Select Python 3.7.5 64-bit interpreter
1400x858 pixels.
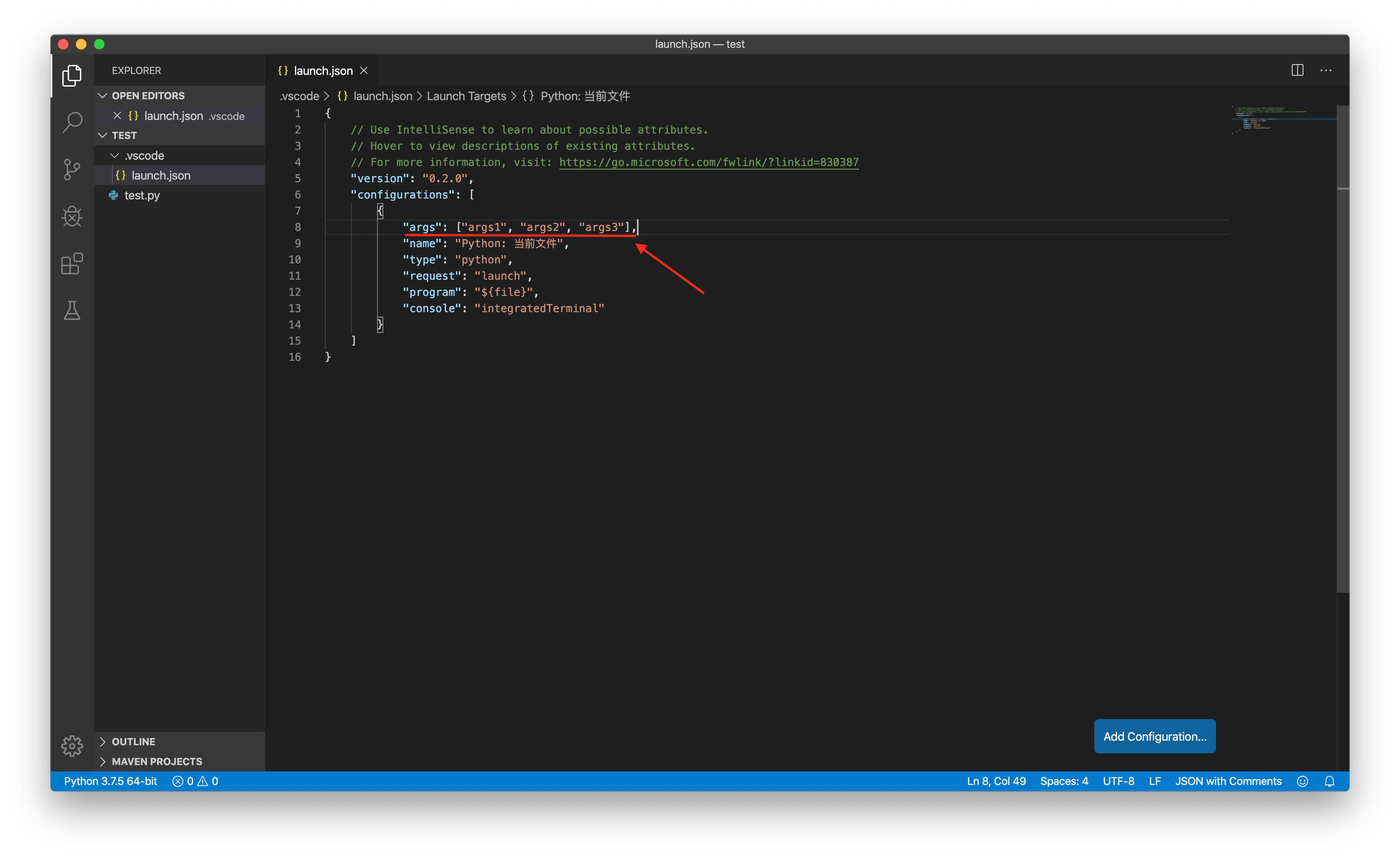click(110, 781)
